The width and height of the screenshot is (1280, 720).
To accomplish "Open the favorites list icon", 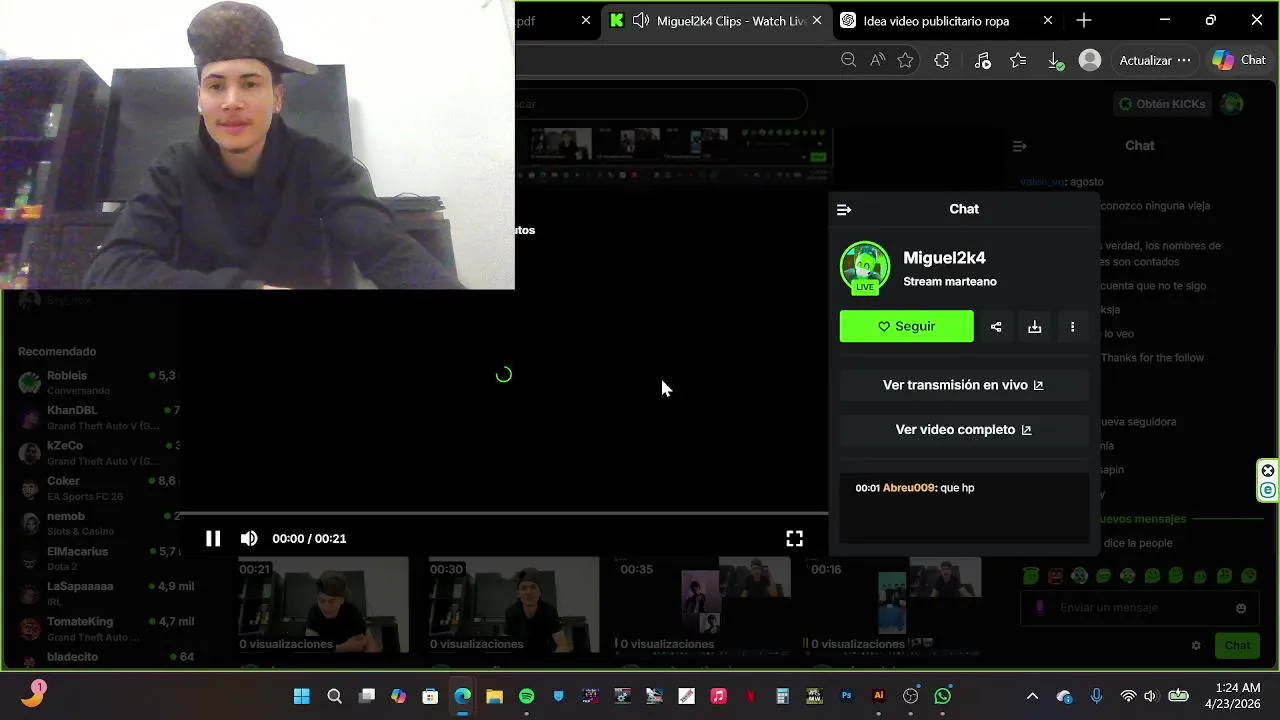I will point(1018,60).
